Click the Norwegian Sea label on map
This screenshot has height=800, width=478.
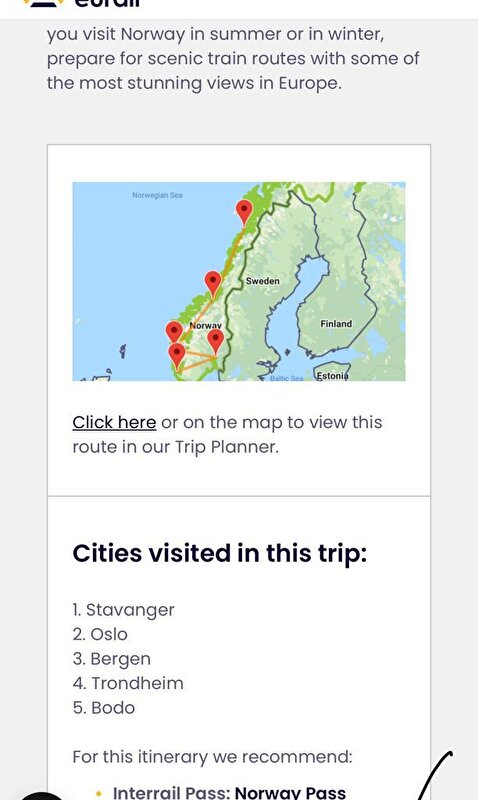point(157,195)
